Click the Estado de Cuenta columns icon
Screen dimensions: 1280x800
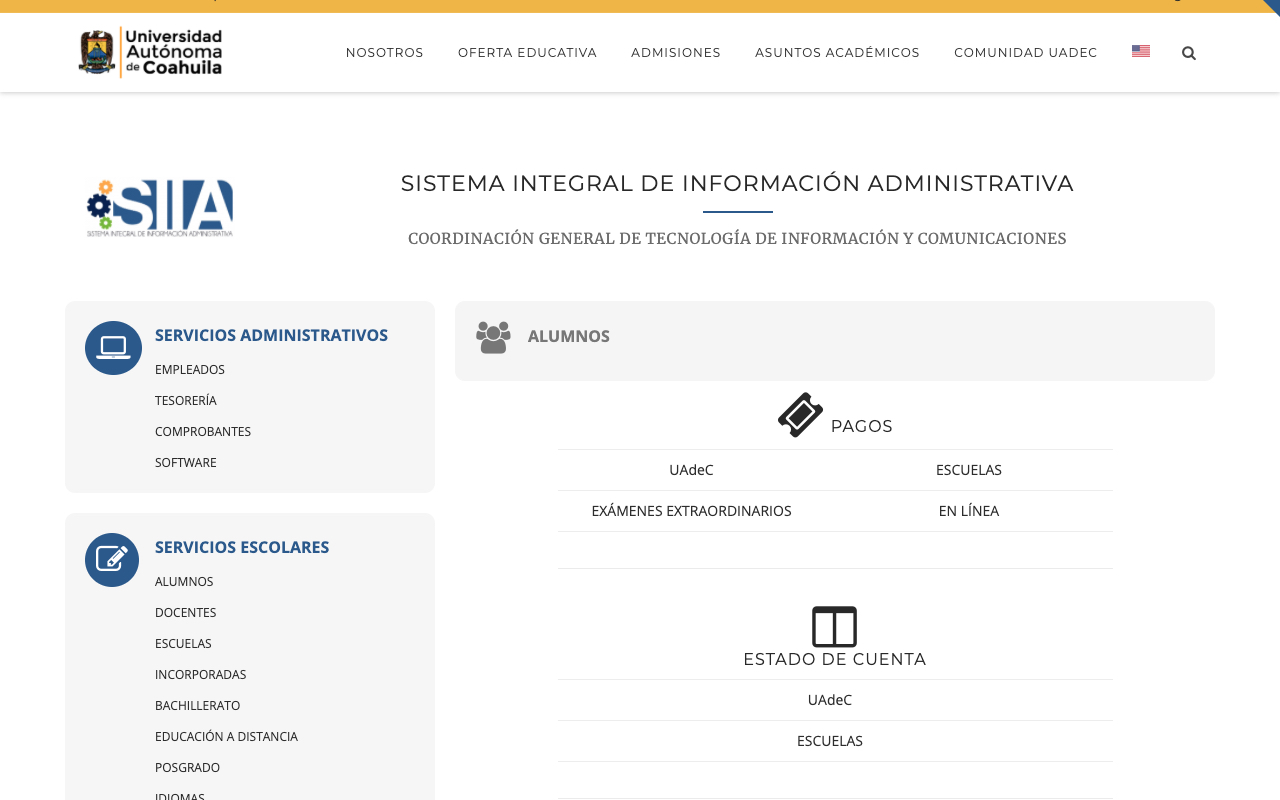click(x=834, y=627)
